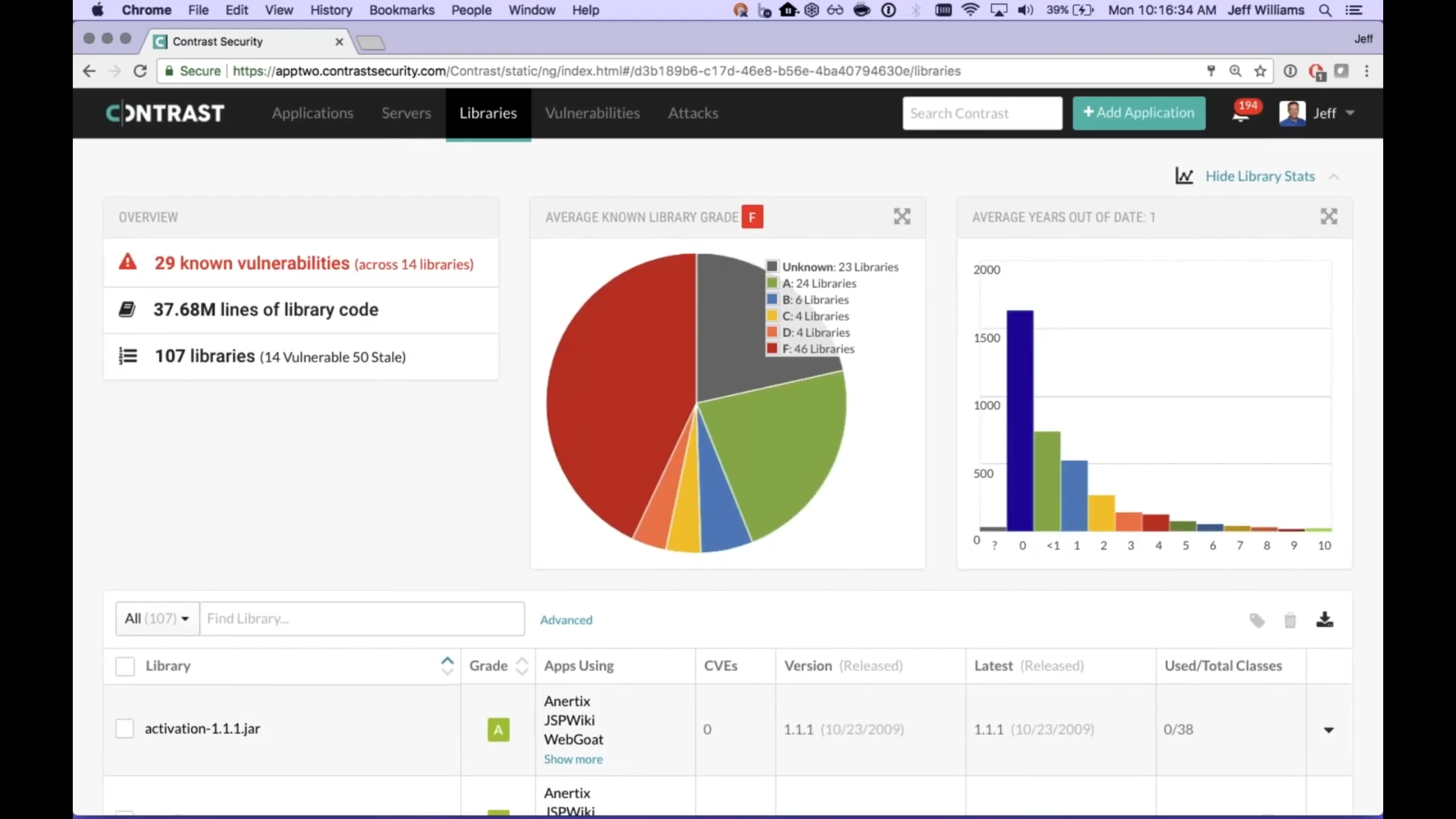This screenshot has width=1456, height=819.
Task: Click the Unknown gray legend swatch
Action: coord(772,266)
